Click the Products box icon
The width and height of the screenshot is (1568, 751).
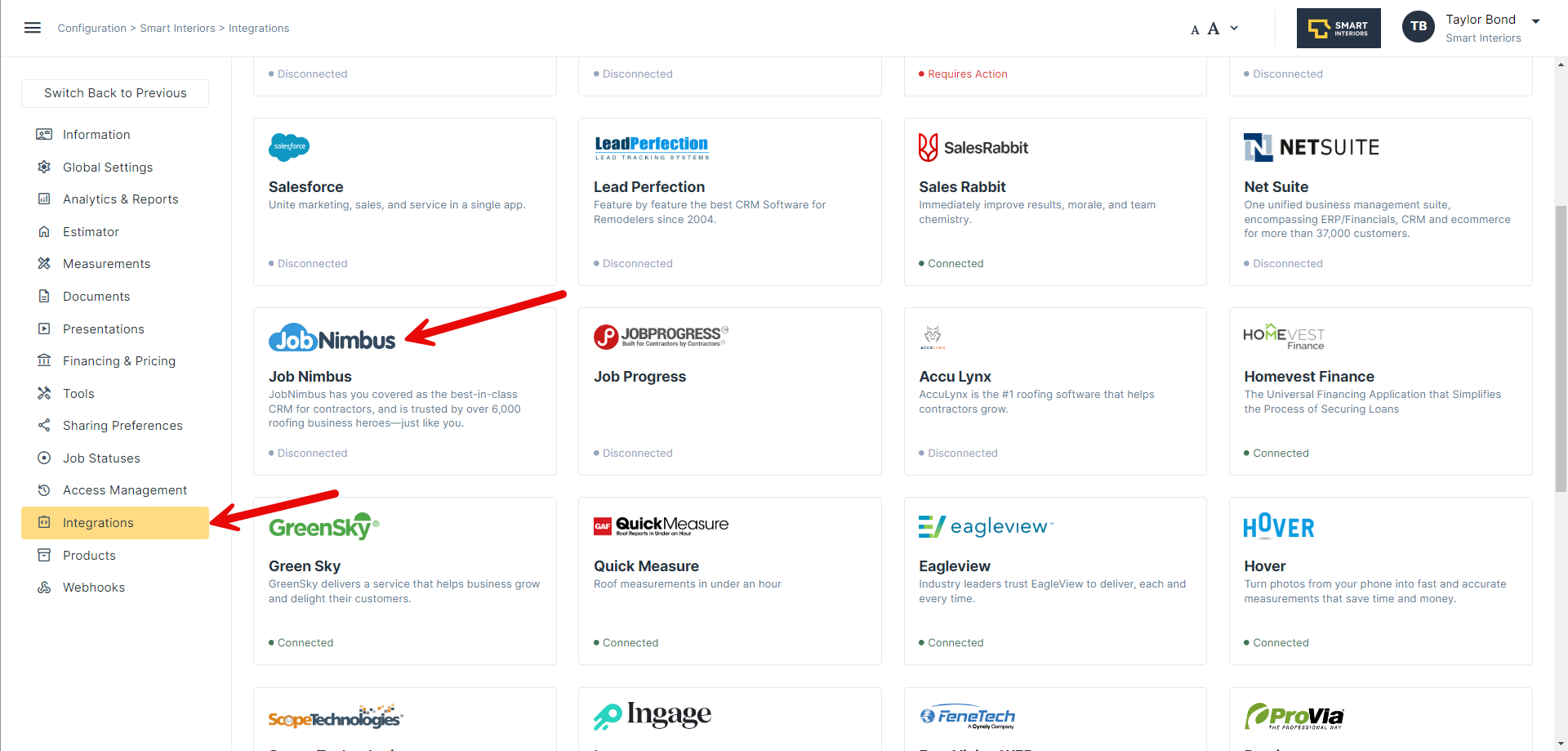click(x=44, y=555)
